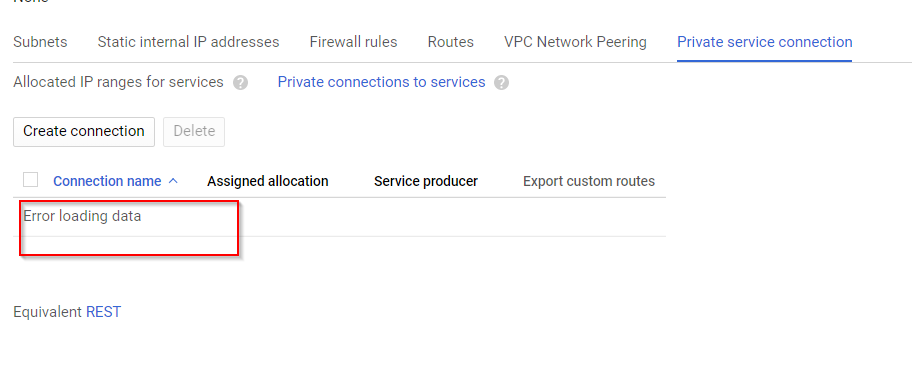Open the Equivalent REST link
The height and width of the screenshot is (374, 912).
[x=104, y=312]
